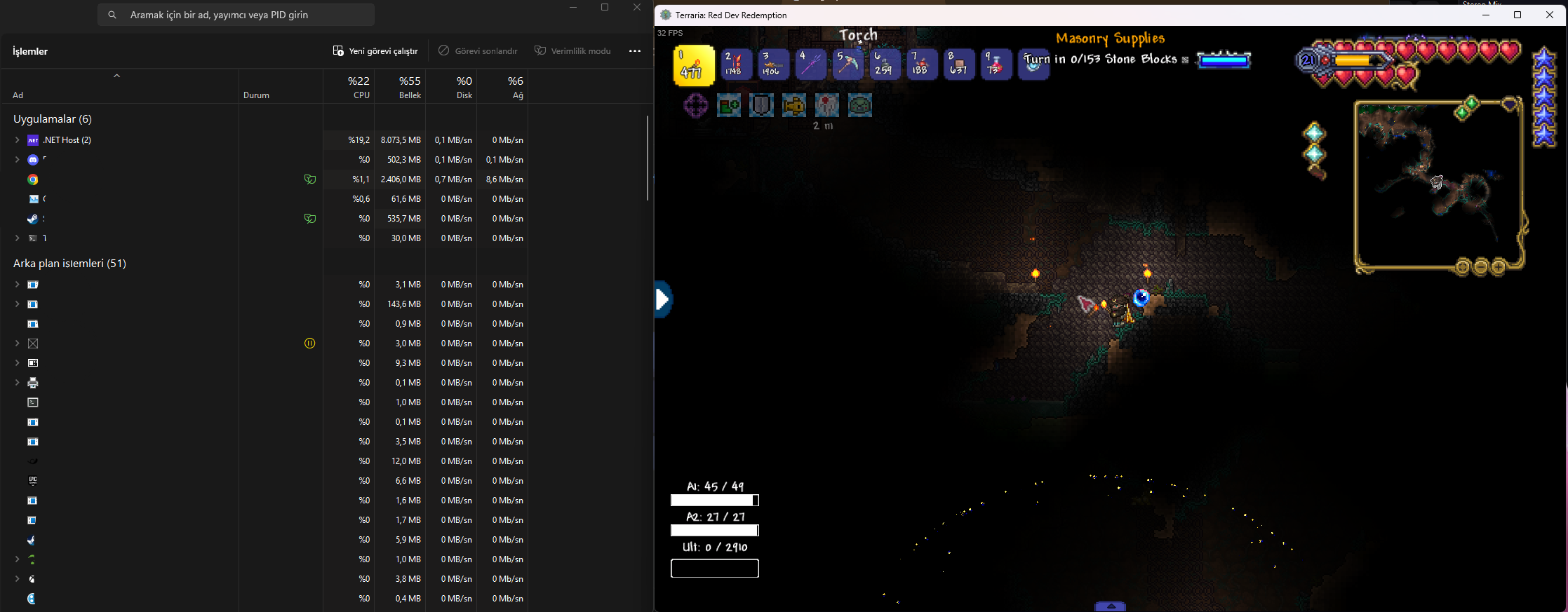The width and height of the screenshot is (1568, 612).
Task: Click the .NET Host process icon
Action: tap(33, 140)
